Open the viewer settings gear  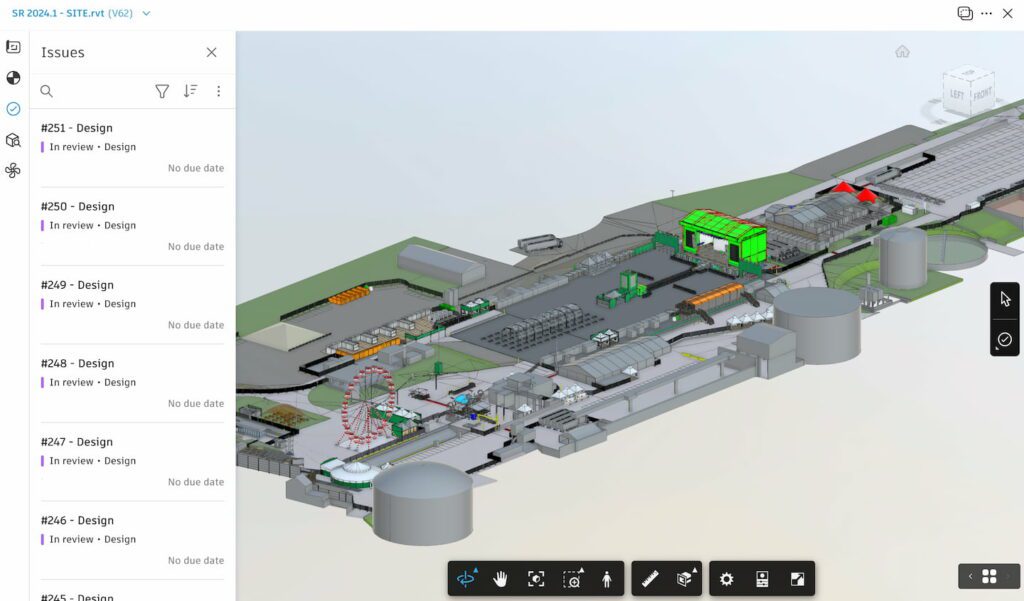(x=727, y=578)
